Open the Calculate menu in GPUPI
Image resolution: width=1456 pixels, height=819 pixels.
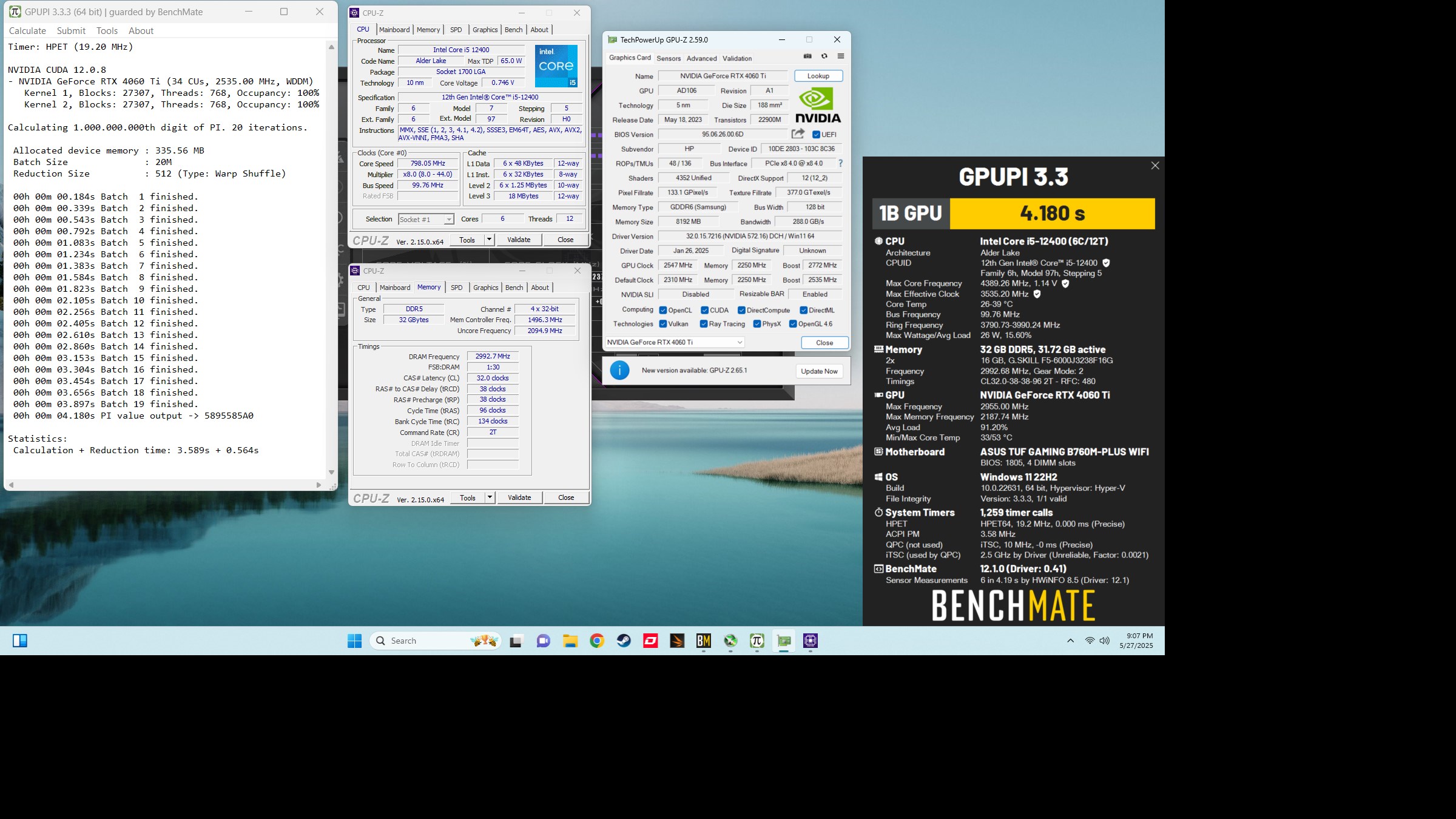[x=27, y=31]
